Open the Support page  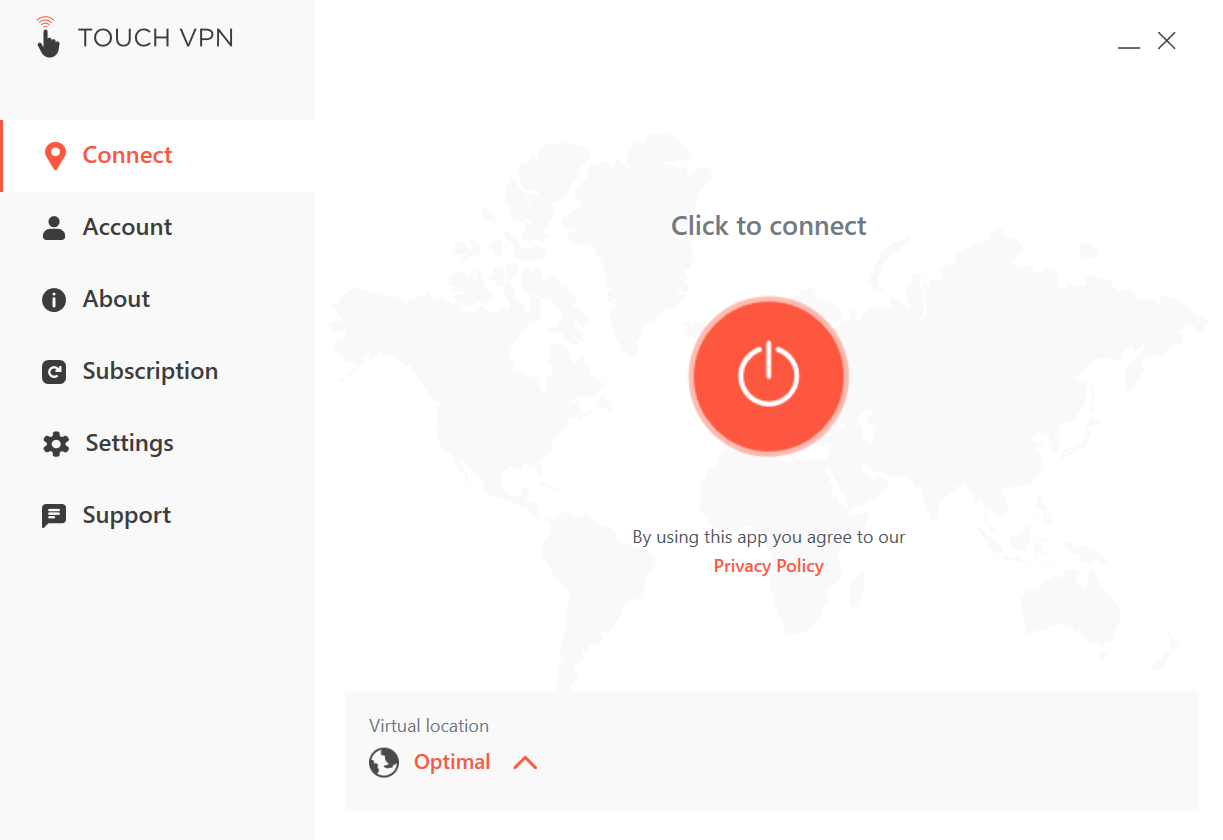pos(158,516)
